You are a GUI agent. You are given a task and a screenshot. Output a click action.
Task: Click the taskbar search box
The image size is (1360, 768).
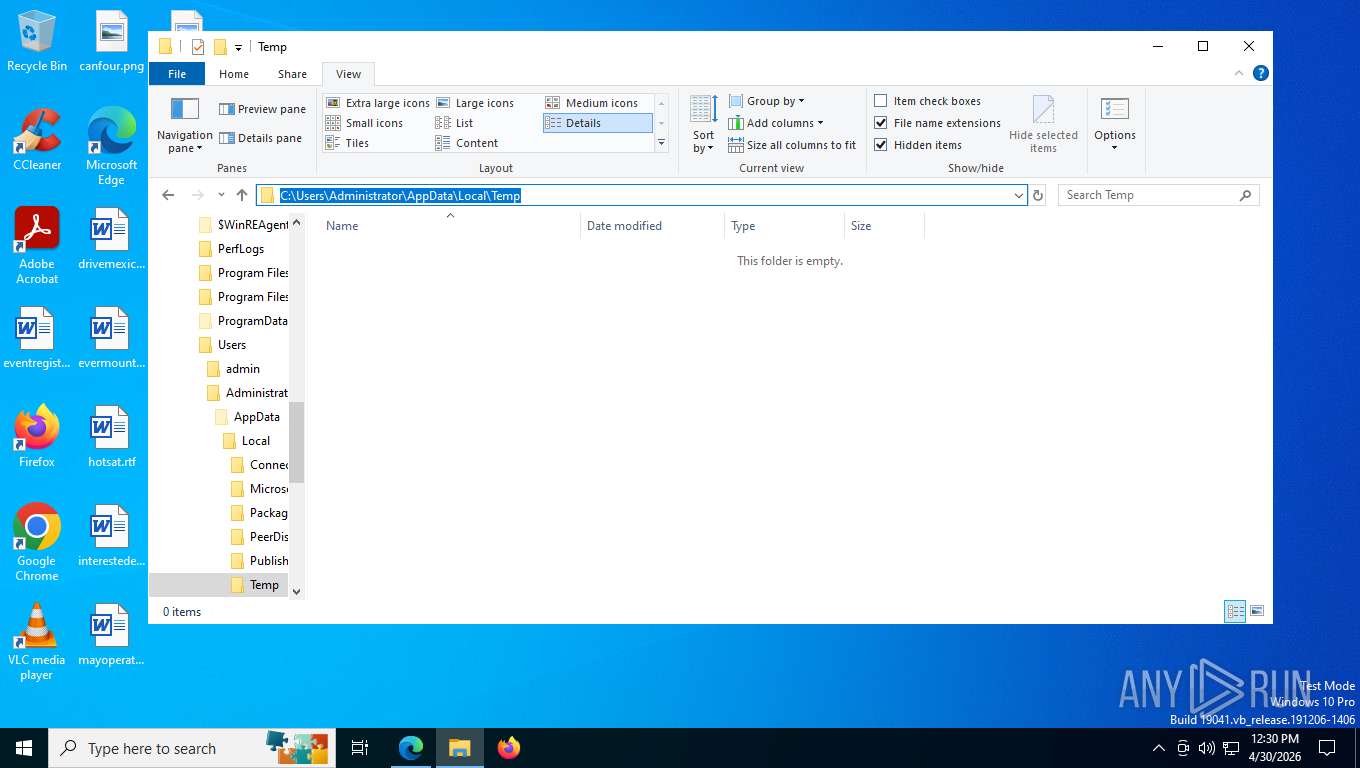[x=191, y=748]
